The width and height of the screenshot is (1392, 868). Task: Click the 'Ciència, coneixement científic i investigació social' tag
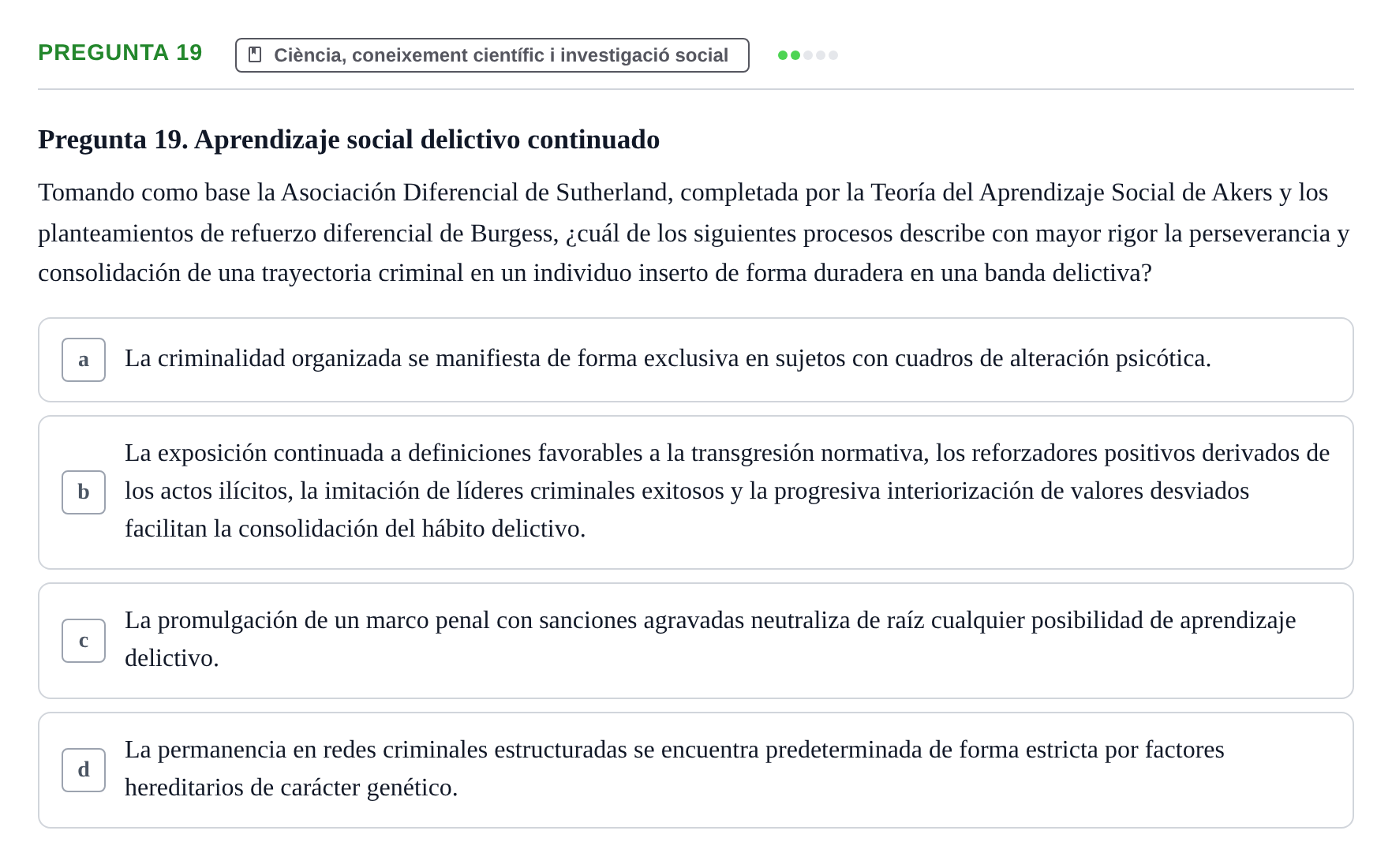[492, 55]
